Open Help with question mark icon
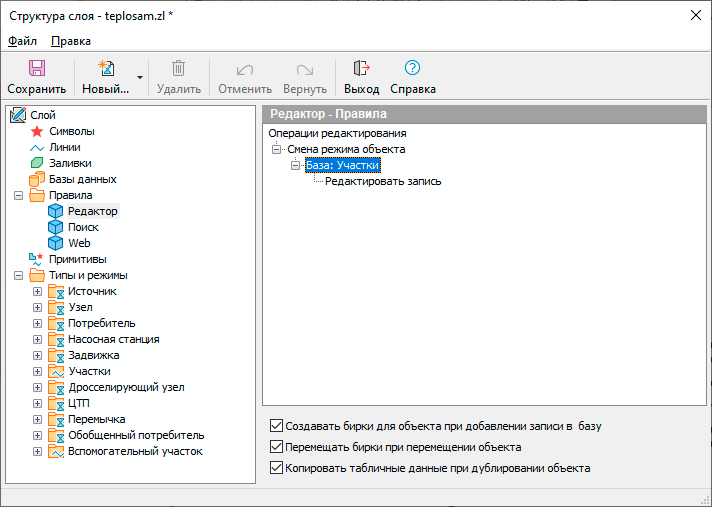The width and height of the screenshot is (712, 507). point(412,68)
